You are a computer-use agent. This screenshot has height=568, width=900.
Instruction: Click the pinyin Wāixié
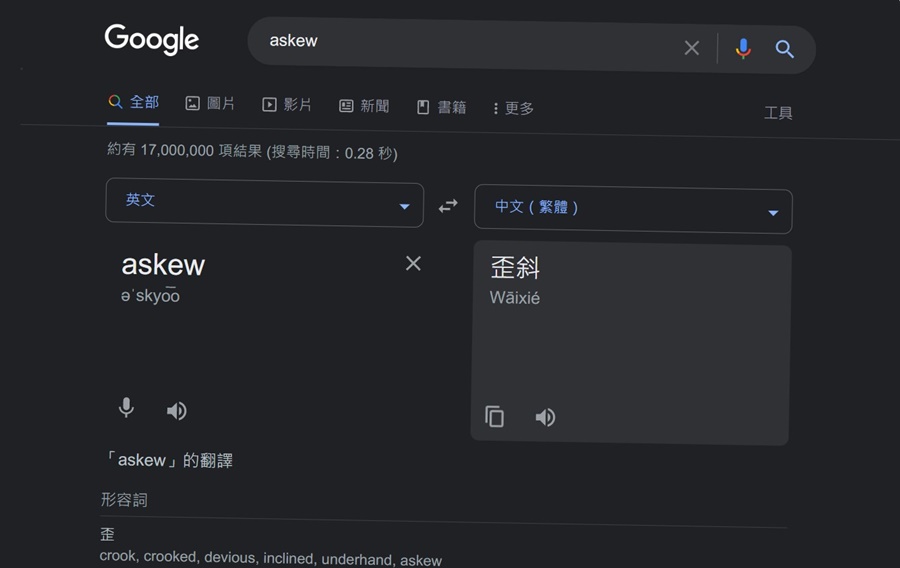tap(514, 298)
